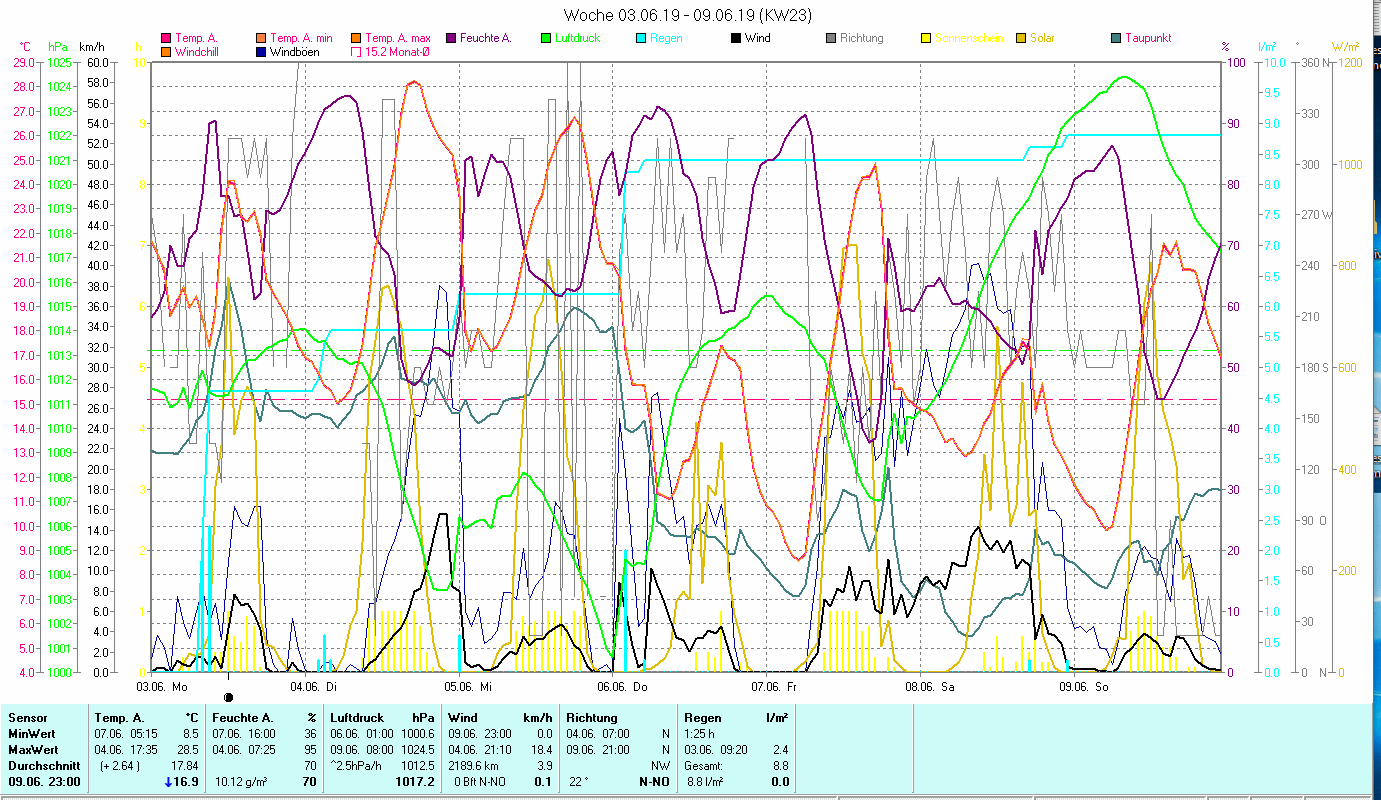
Task: Click the pressure trend ^2.5hPa/h
Action: tap(357, 766)
